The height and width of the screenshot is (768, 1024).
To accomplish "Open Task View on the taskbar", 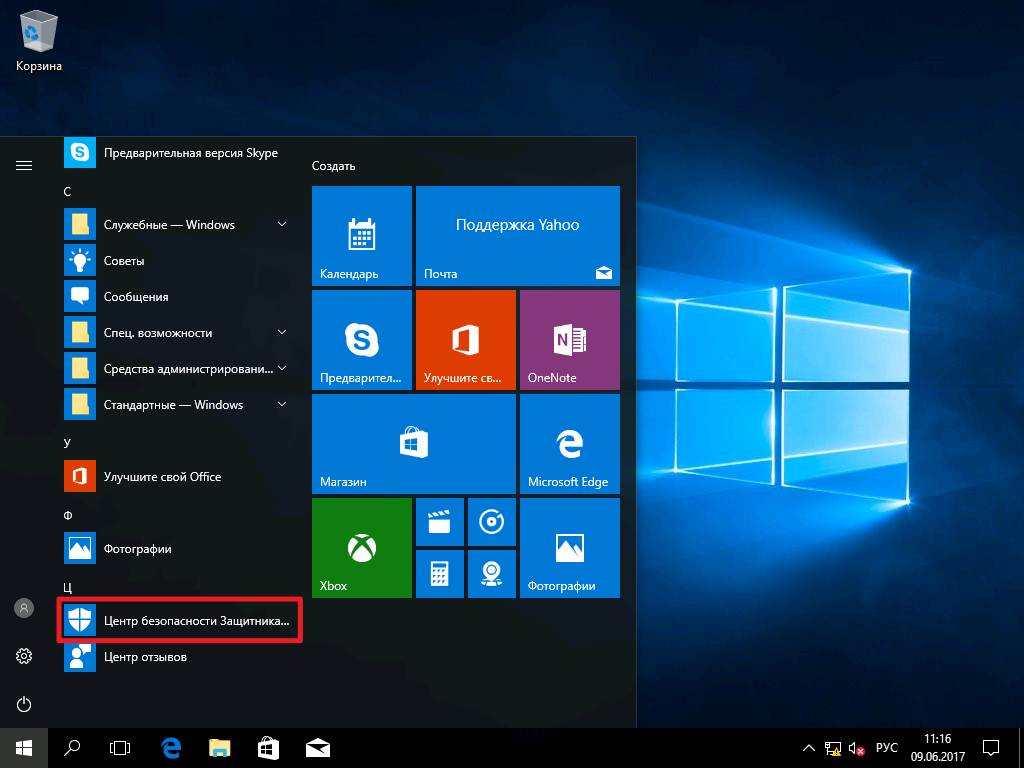I will 120,748.
